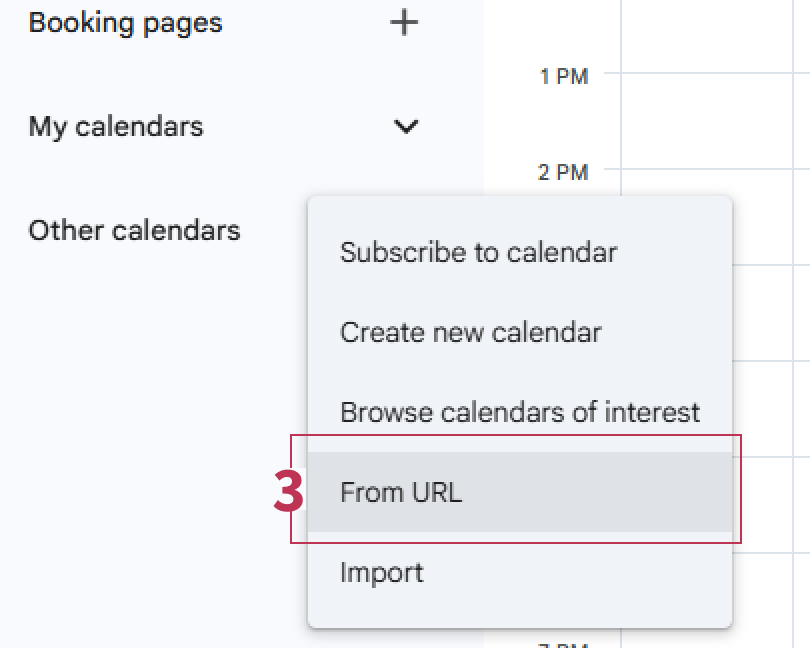The height and width of the screenshot is (648, 810).
Task: Click the 2 PM time label
Action: click(563, 173)
